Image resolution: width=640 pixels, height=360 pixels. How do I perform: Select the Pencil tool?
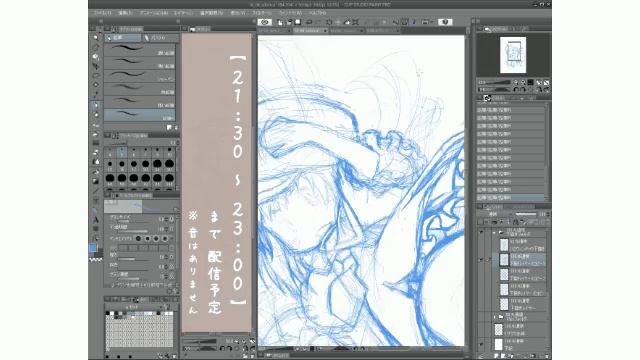pyautogui.click(x=96, y=115)
